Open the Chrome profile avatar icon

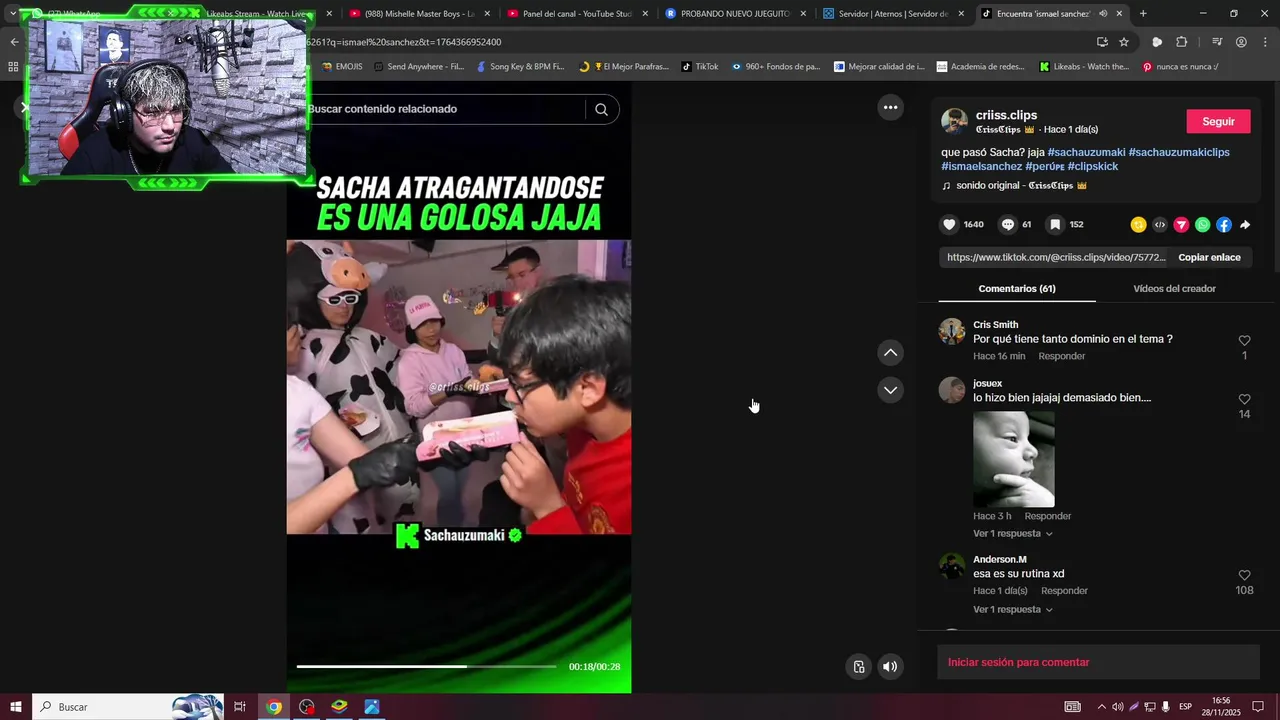pyautogui.click(x=1241, y=42)
